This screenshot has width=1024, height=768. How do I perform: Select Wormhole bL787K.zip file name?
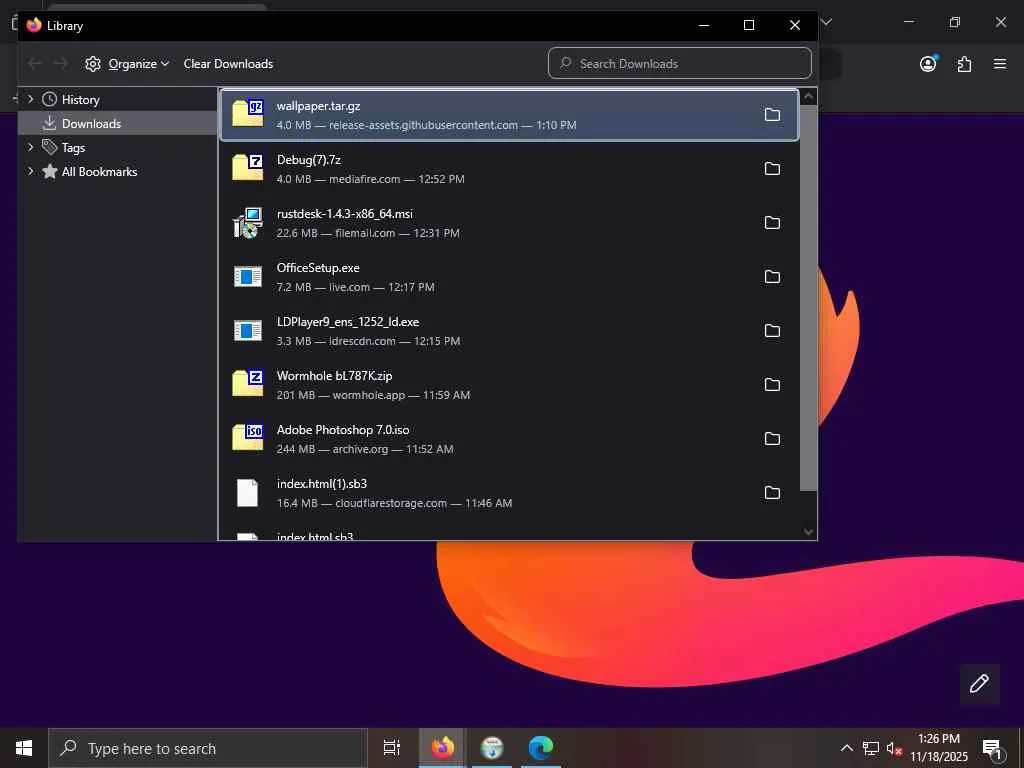pyautogui.click(x=334, y=376)
